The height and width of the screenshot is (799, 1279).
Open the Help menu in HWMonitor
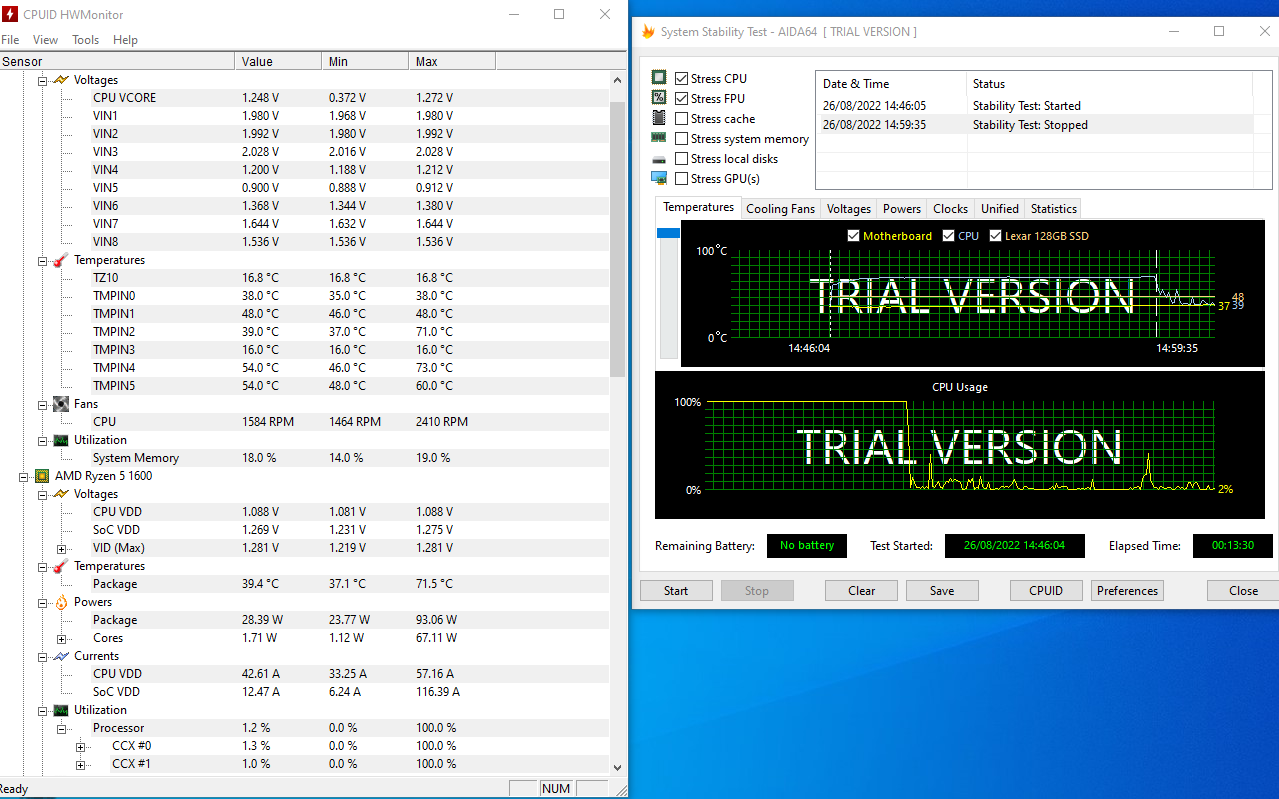pyautogui.click(x=125, y=40)
